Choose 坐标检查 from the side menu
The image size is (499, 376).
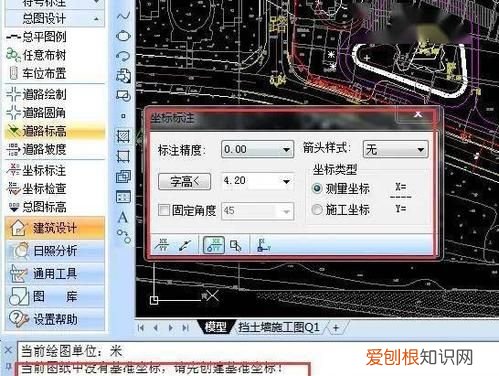click(36, 189)
